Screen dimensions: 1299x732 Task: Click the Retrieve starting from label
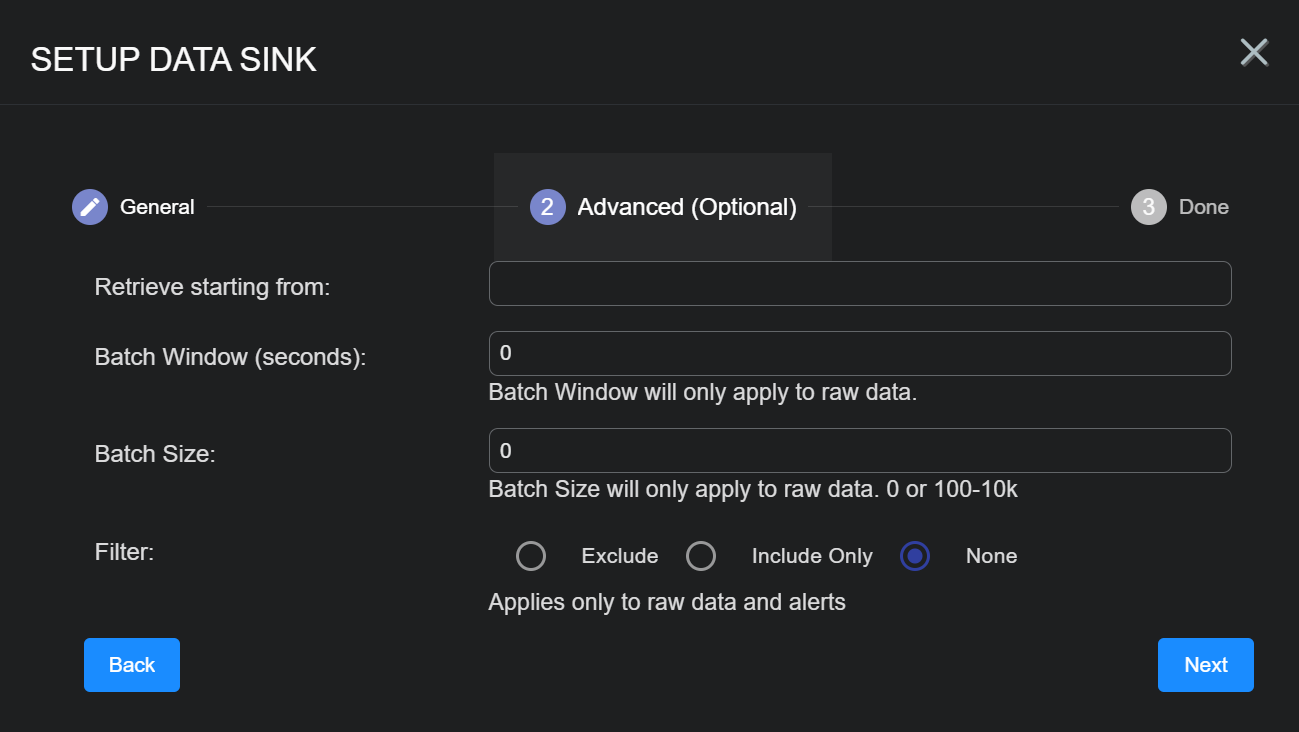point(212,287)
